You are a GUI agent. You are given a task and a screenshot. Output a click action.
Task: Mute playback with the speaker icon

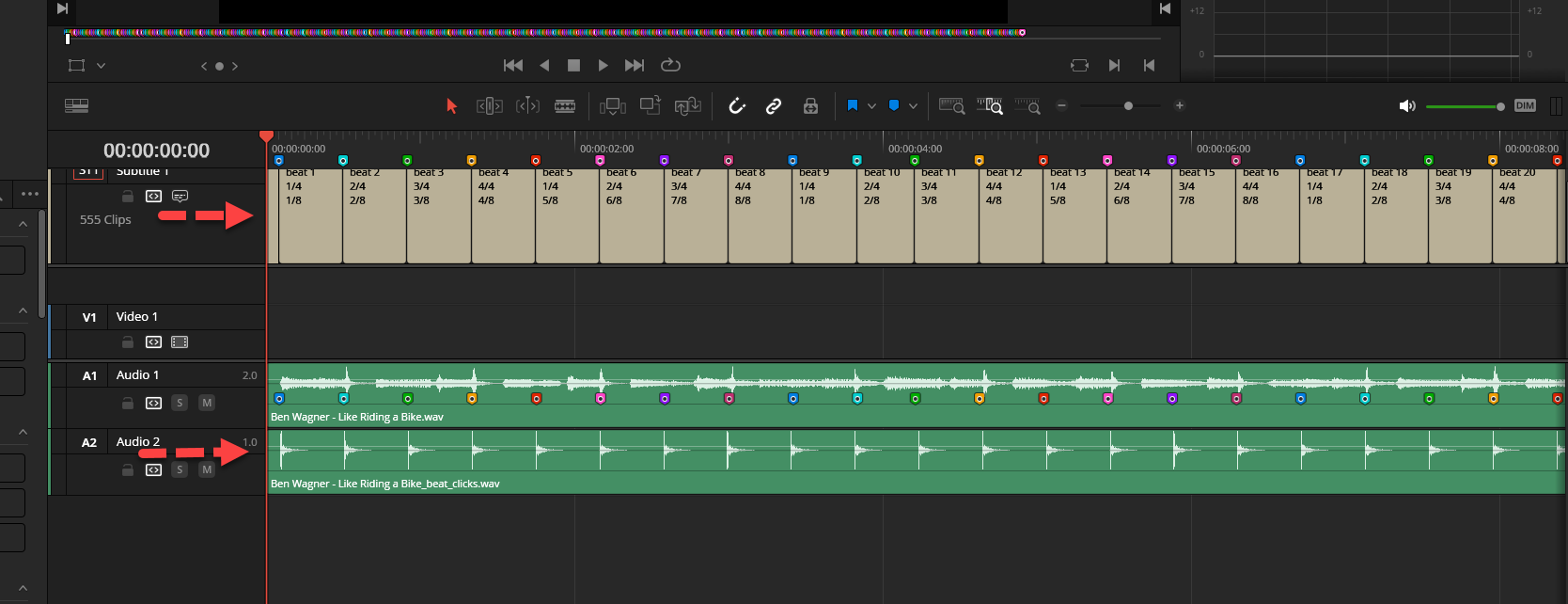[x=1407, y=106]
